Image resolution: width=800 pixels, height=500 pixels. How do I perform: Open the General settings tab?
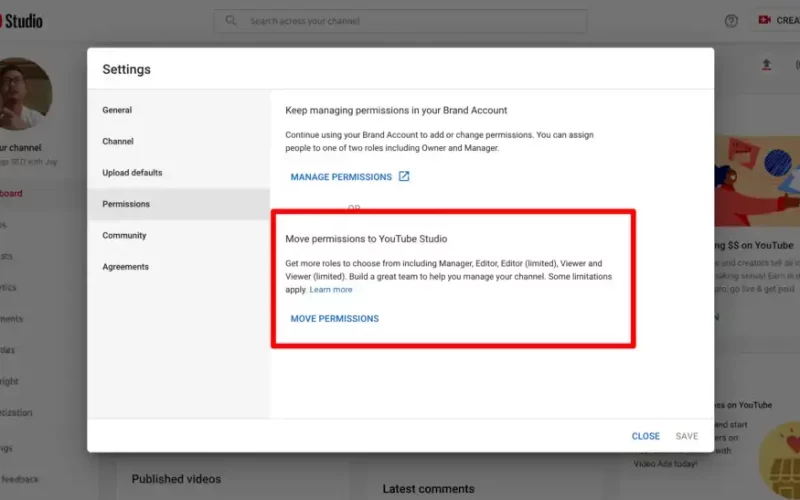[117, 110]
